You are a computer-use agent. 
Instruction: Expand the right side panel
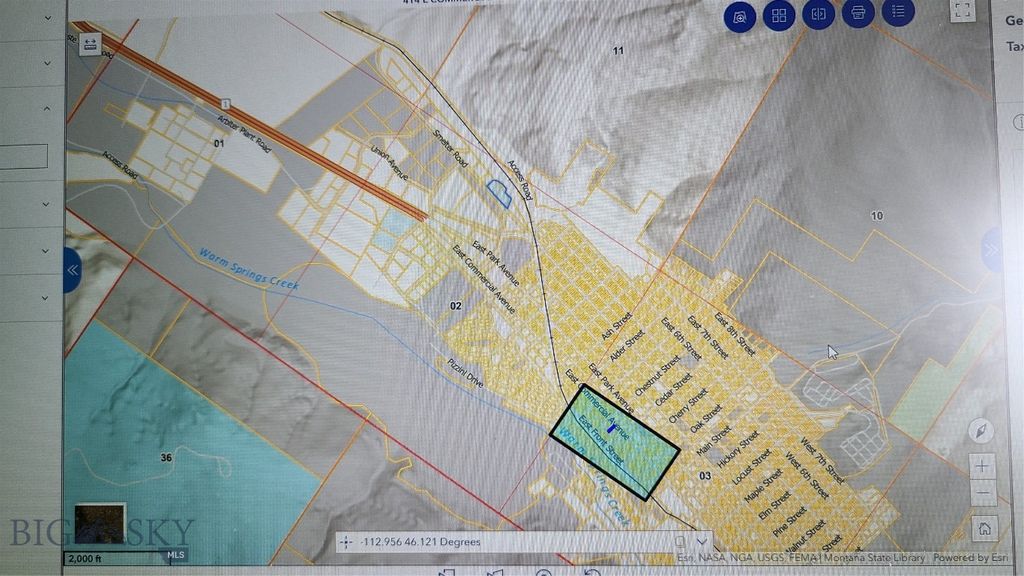pyautogui.click(x=993, y=250)
